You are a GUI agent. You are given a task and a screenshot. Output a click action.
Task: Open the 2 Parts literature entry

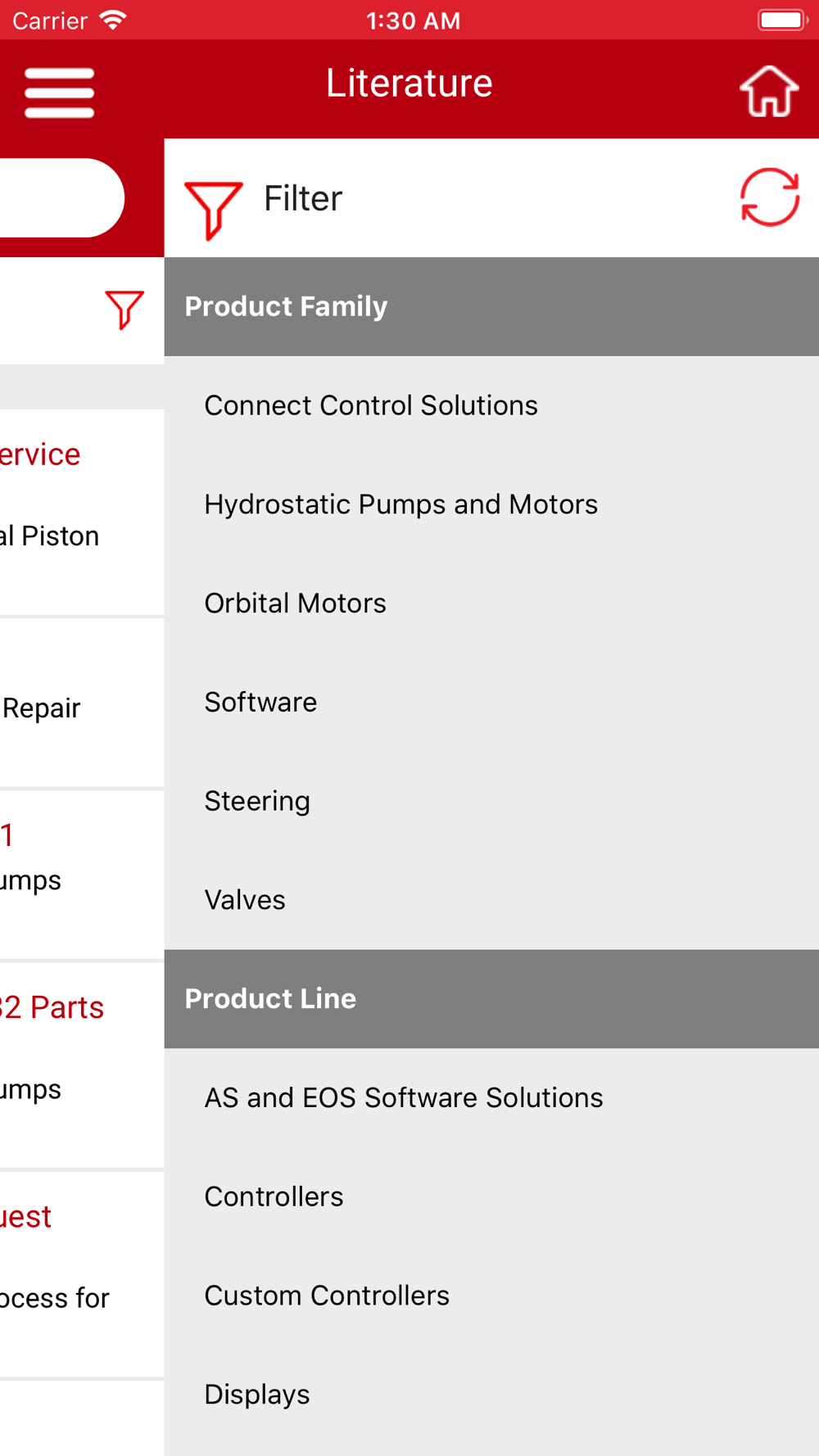[x=82, y=1065]
